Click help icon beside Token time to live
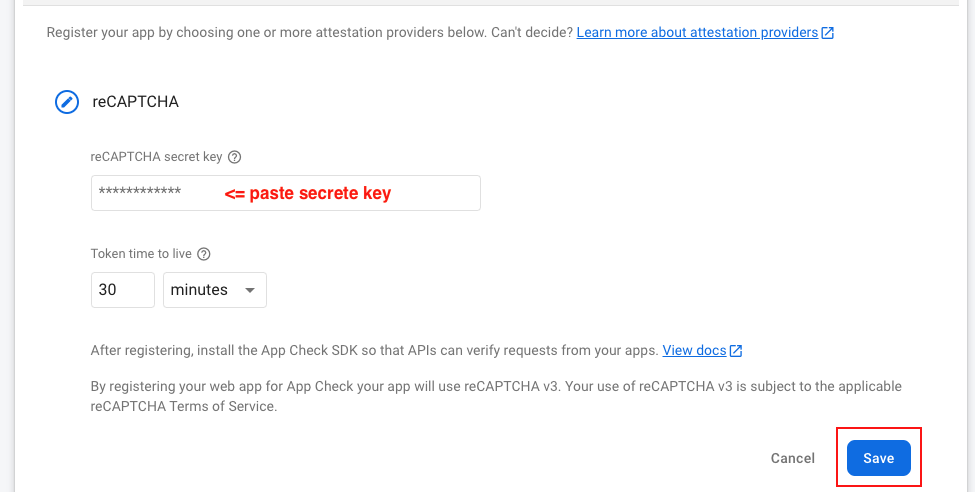Screen dimensions: 975x492 click(204, 254)
